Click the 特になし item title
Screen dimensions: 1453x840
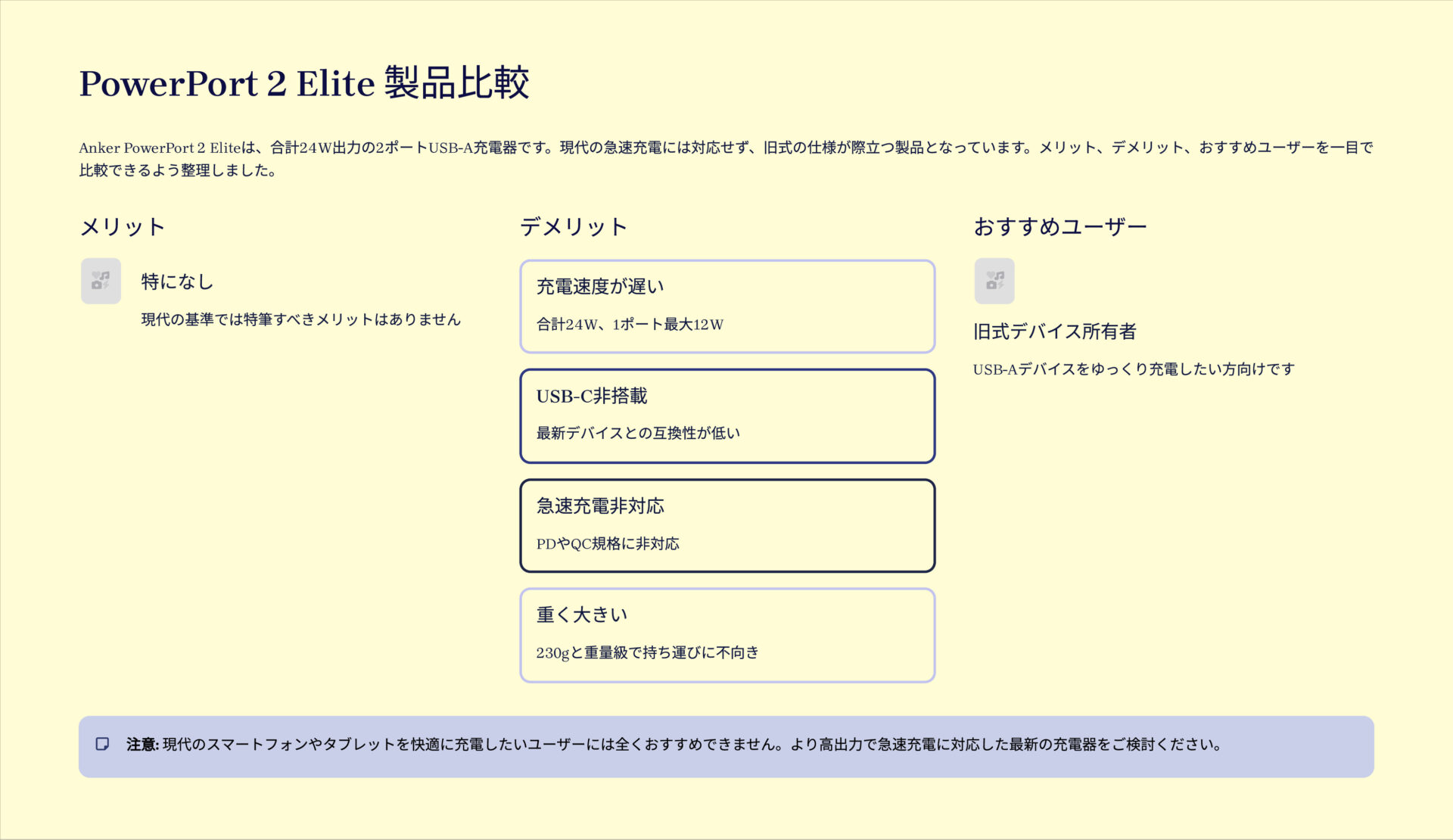177,282
